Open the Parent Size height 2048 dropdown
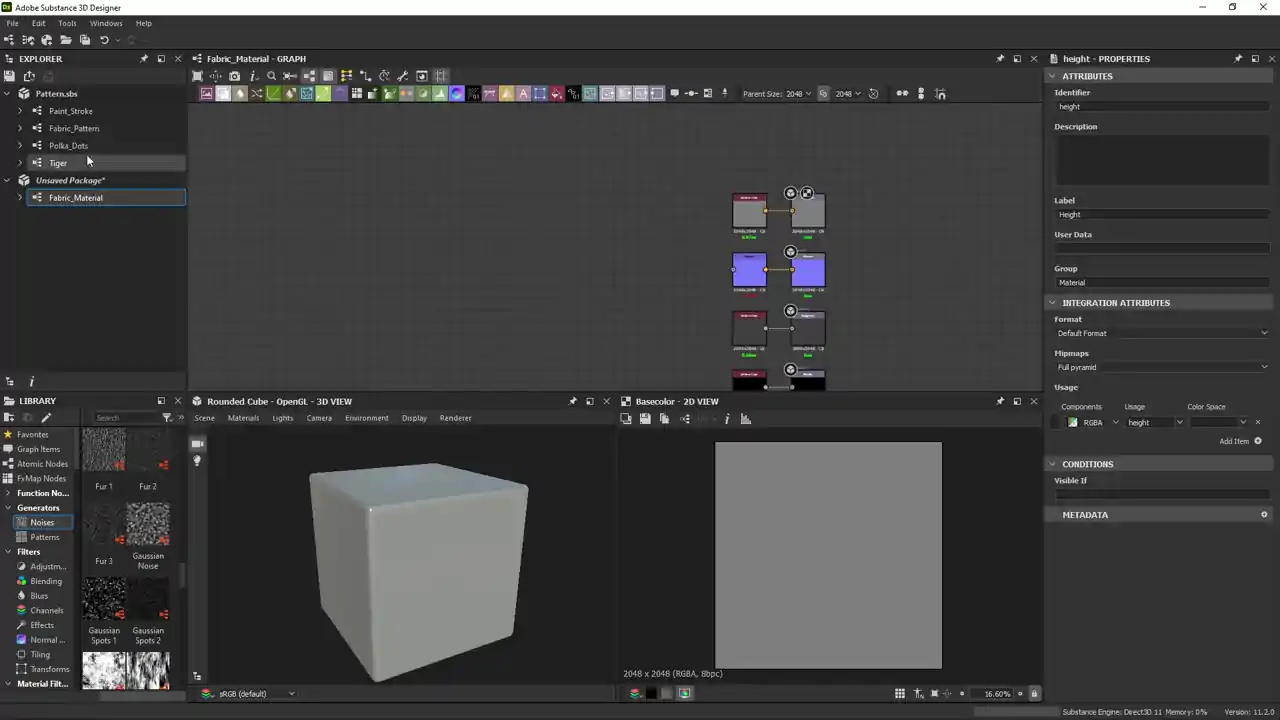Viewport: 1280px width, 720px height. (x=849, y=94)
